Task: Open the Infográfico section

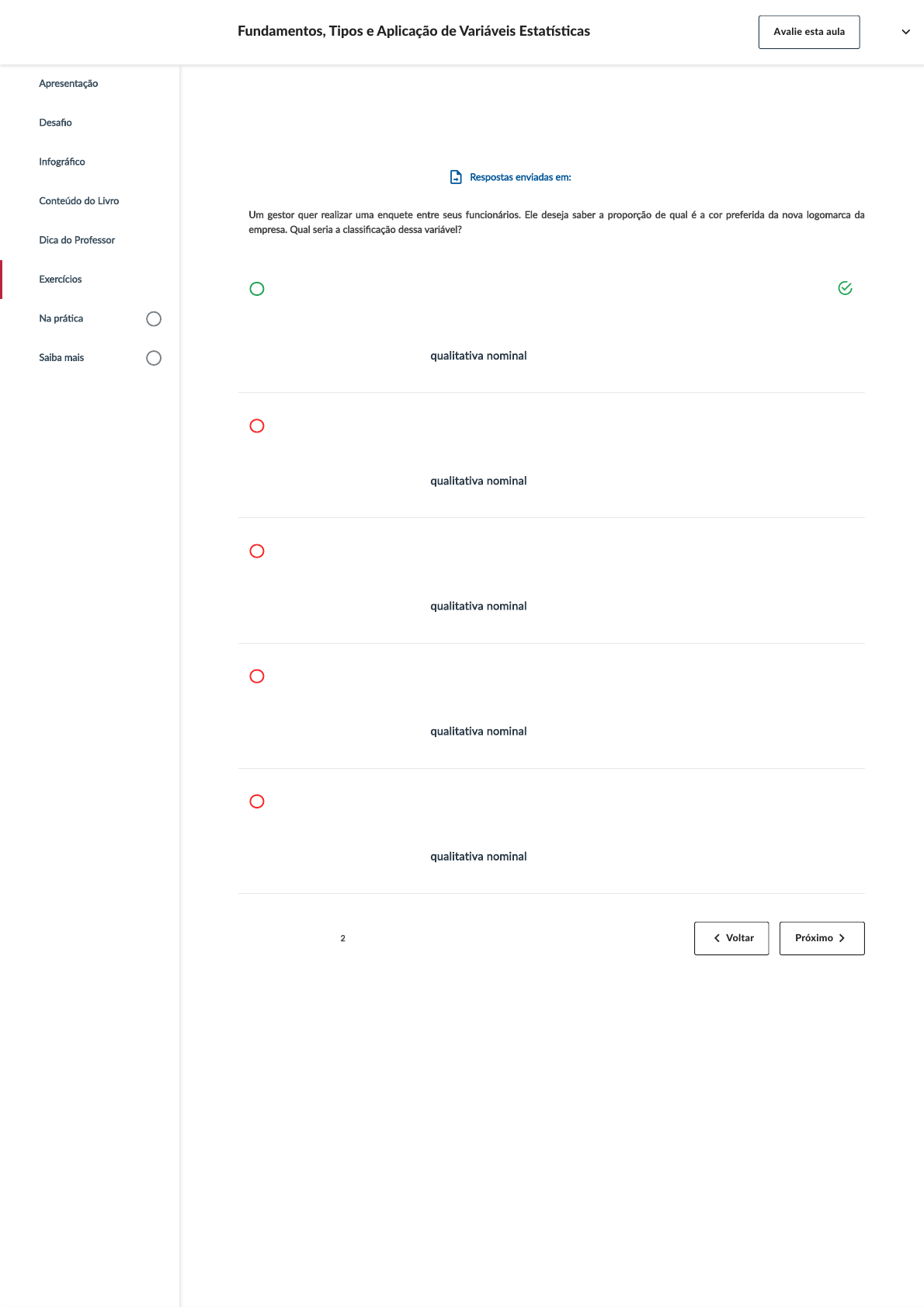Action: pyautogui.click(x=62, y=162)
